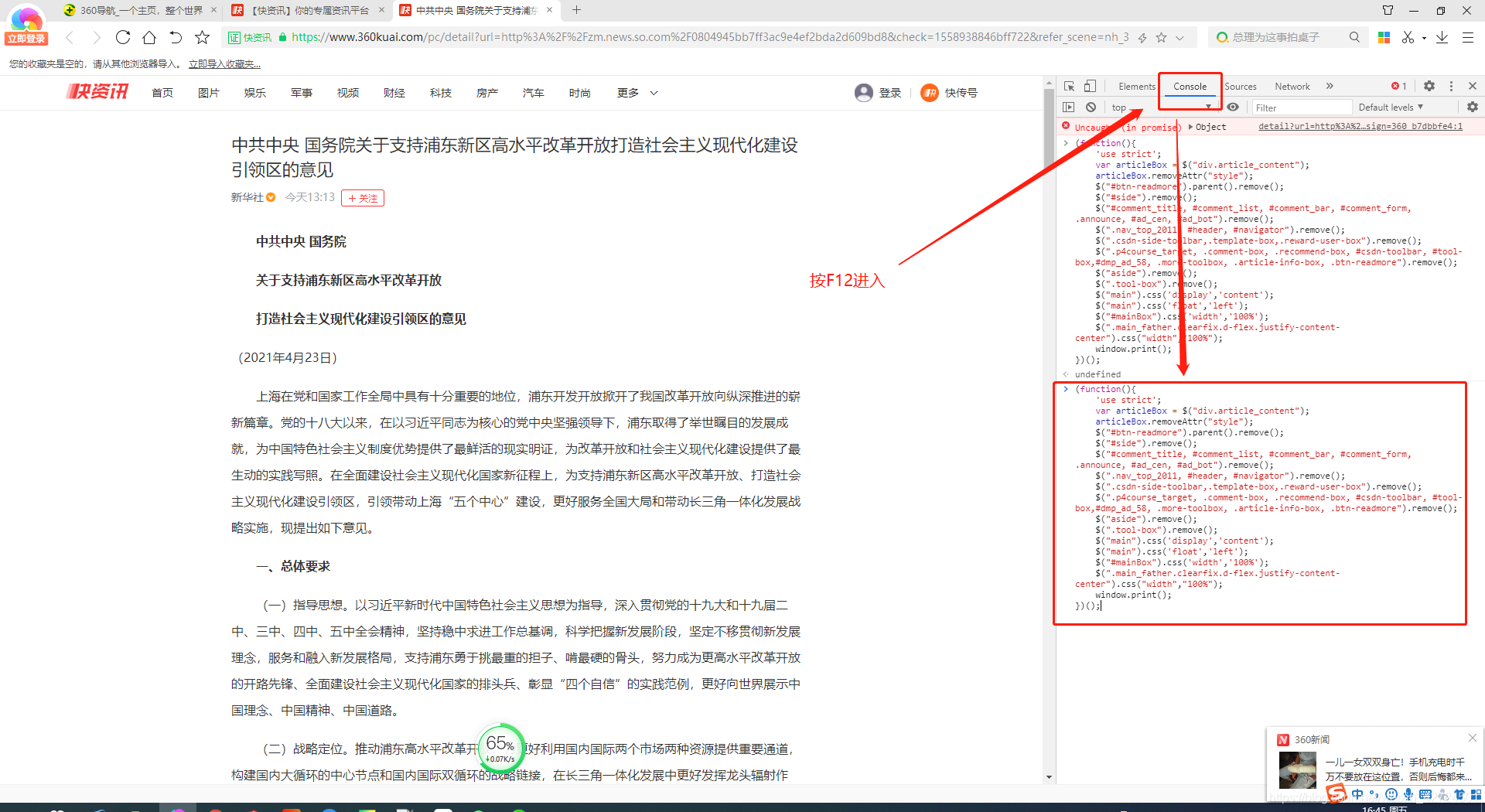1485x812 pixels.
Task: Open the detail?url source link in console
Action: pyautogui.click(x=1360, y=126)
